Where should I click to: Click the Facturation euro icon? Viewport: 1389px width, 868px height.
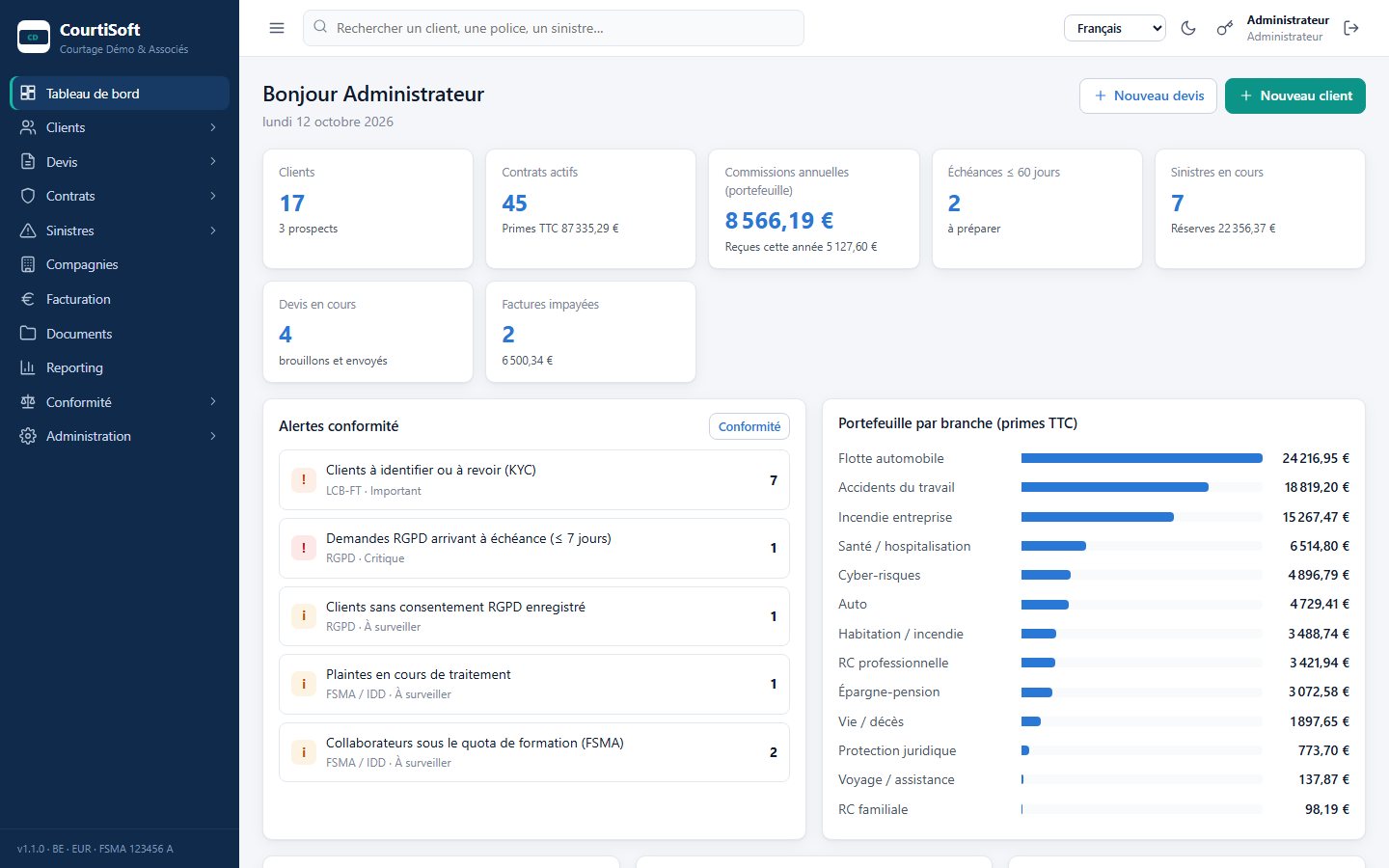(28, 299)
